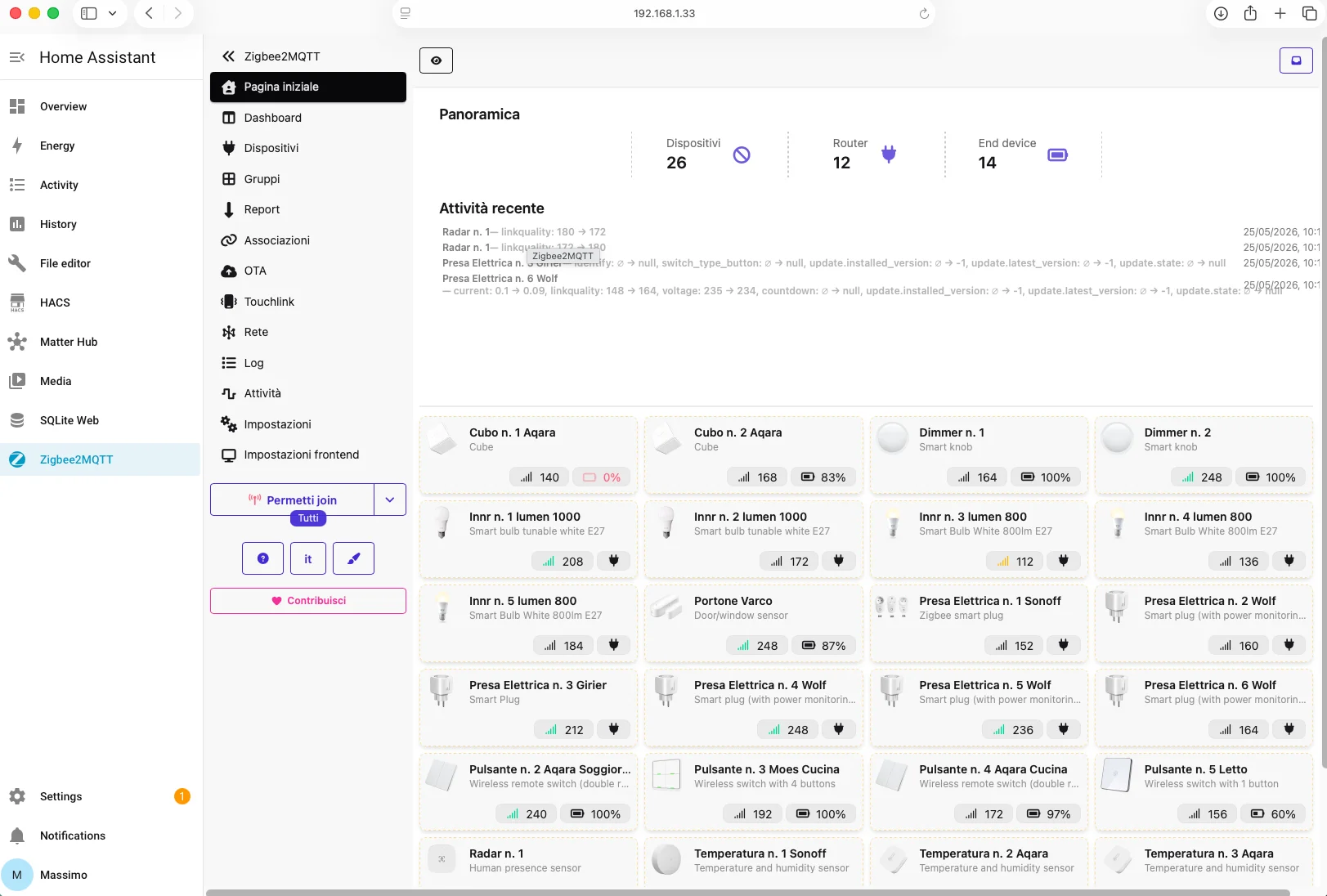Open the Activity panel
1327x896 pixels.
100,185
